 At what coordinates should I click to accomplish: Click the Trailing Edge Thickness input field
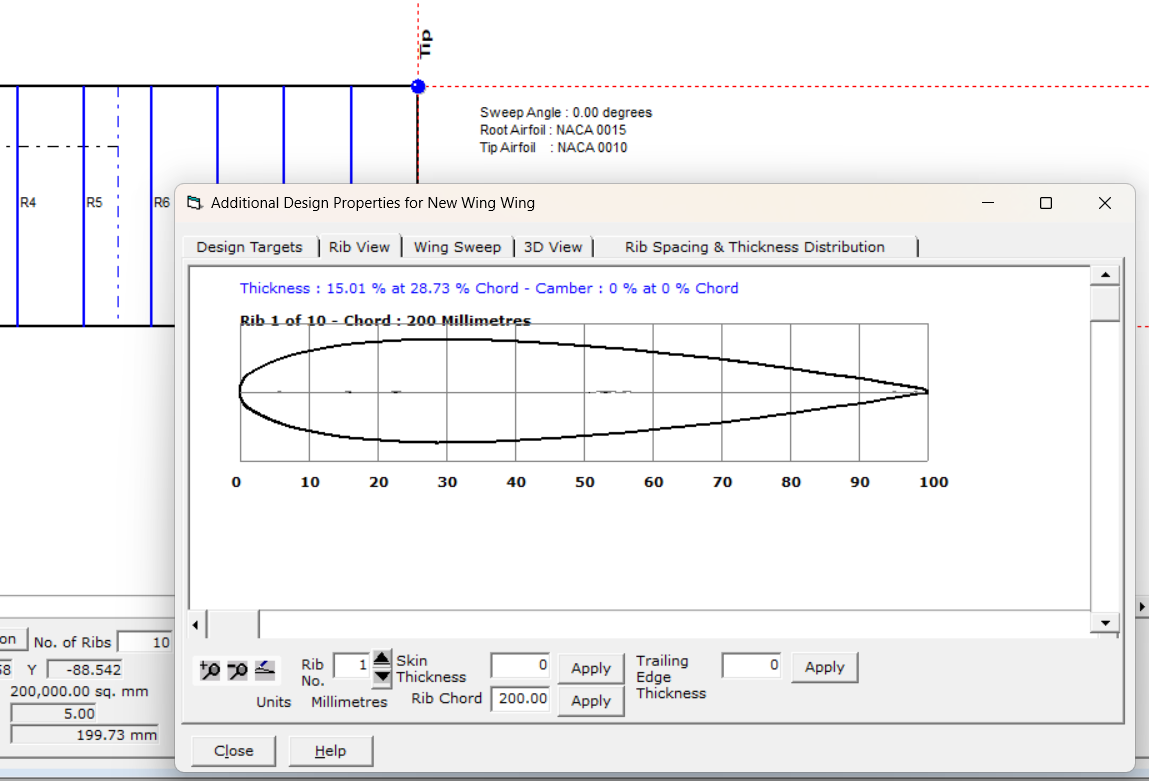[x=751, y=665]
